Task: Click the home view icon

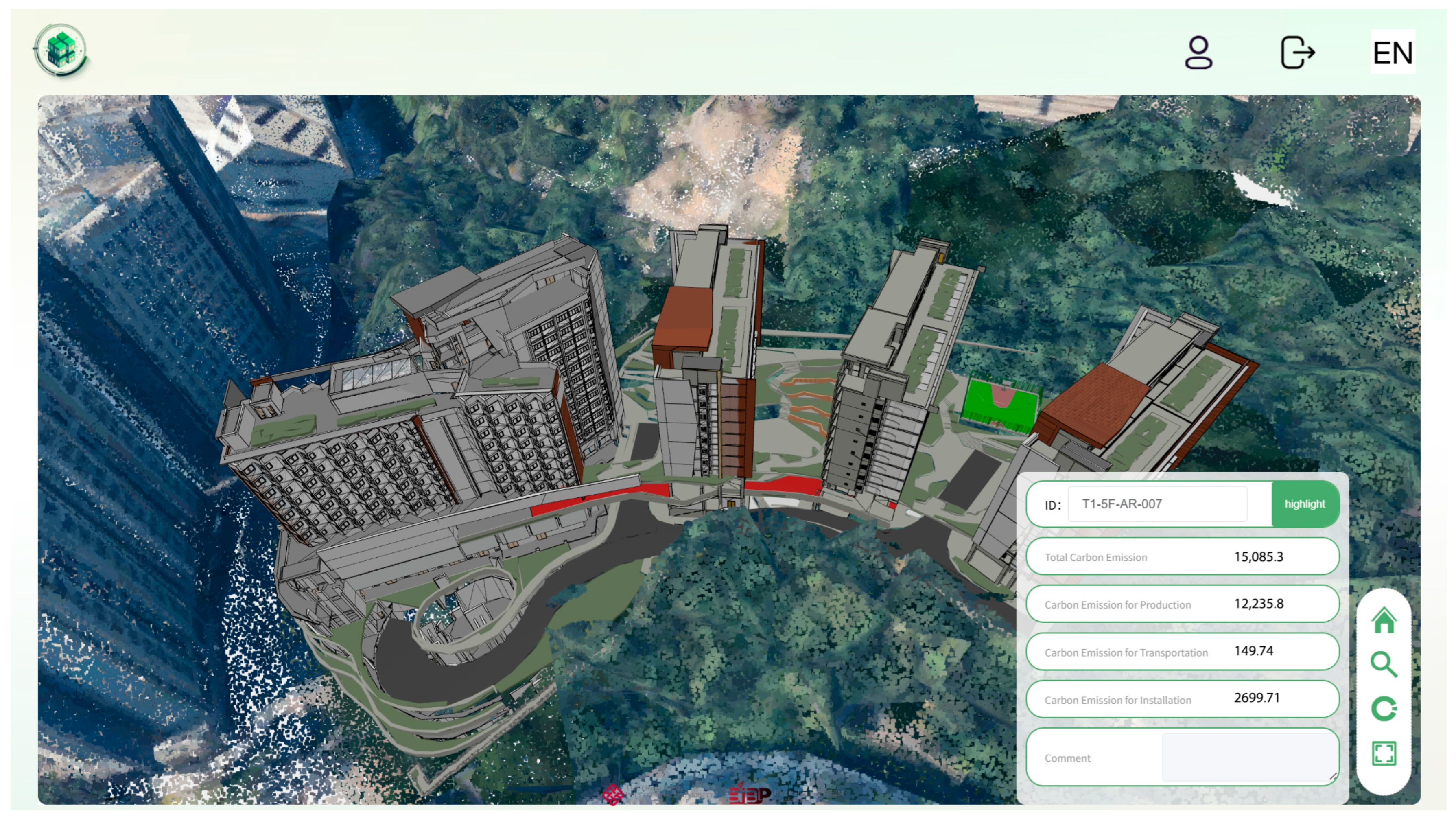Action: point(1384,620)
